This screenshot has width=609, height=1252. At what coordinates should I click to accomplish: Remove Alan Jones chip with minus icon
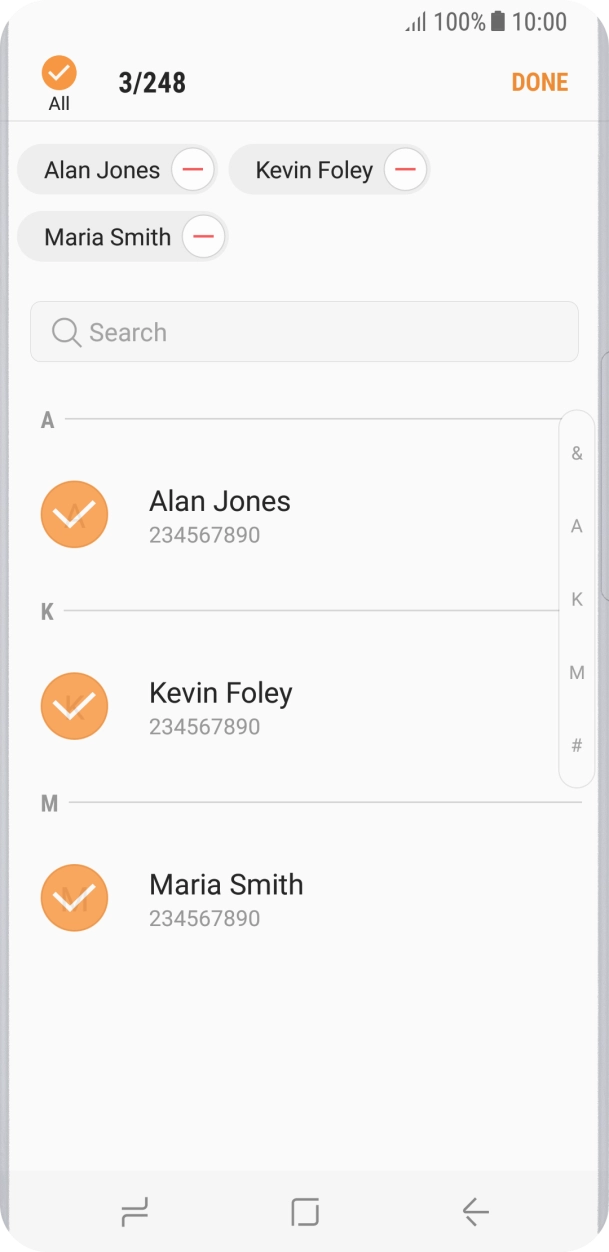tap(193, 170)
